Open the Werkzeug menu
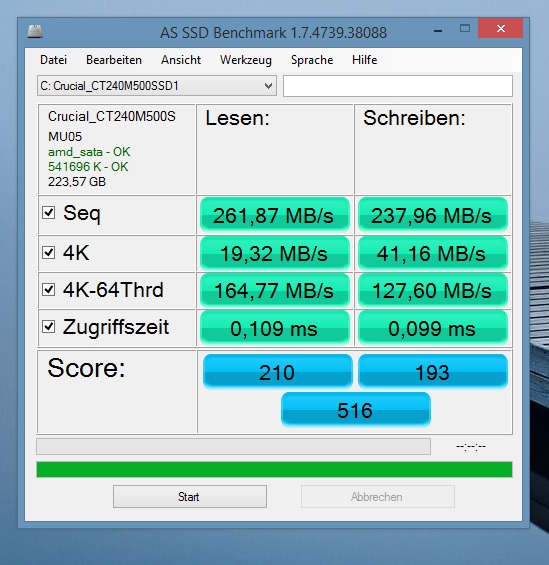Screen dimensions: 549x565 click(x=246, y=60)
